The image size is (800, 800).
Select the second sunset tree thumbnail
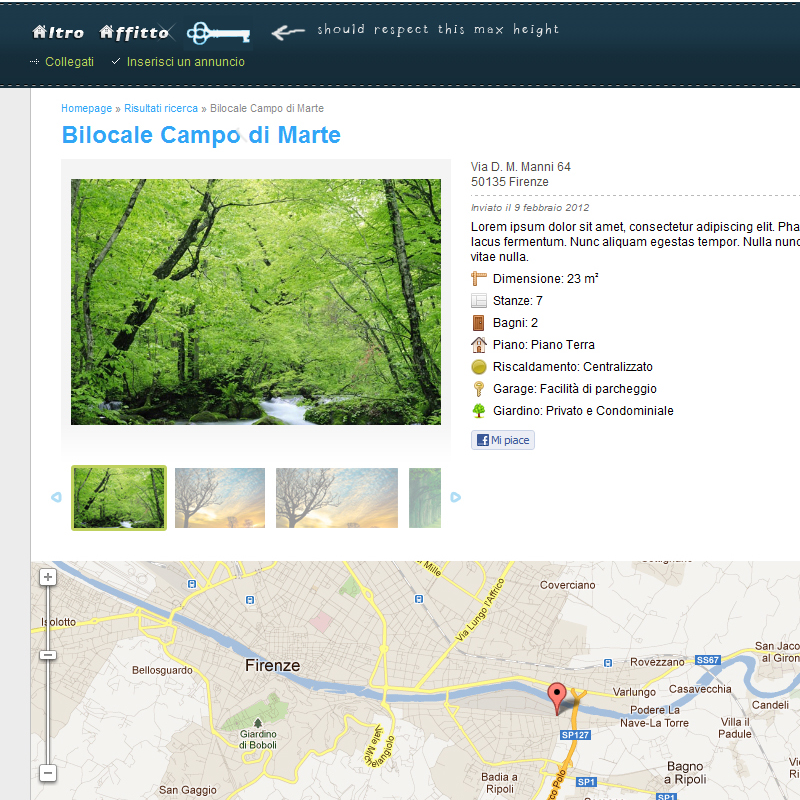[337, 497]
